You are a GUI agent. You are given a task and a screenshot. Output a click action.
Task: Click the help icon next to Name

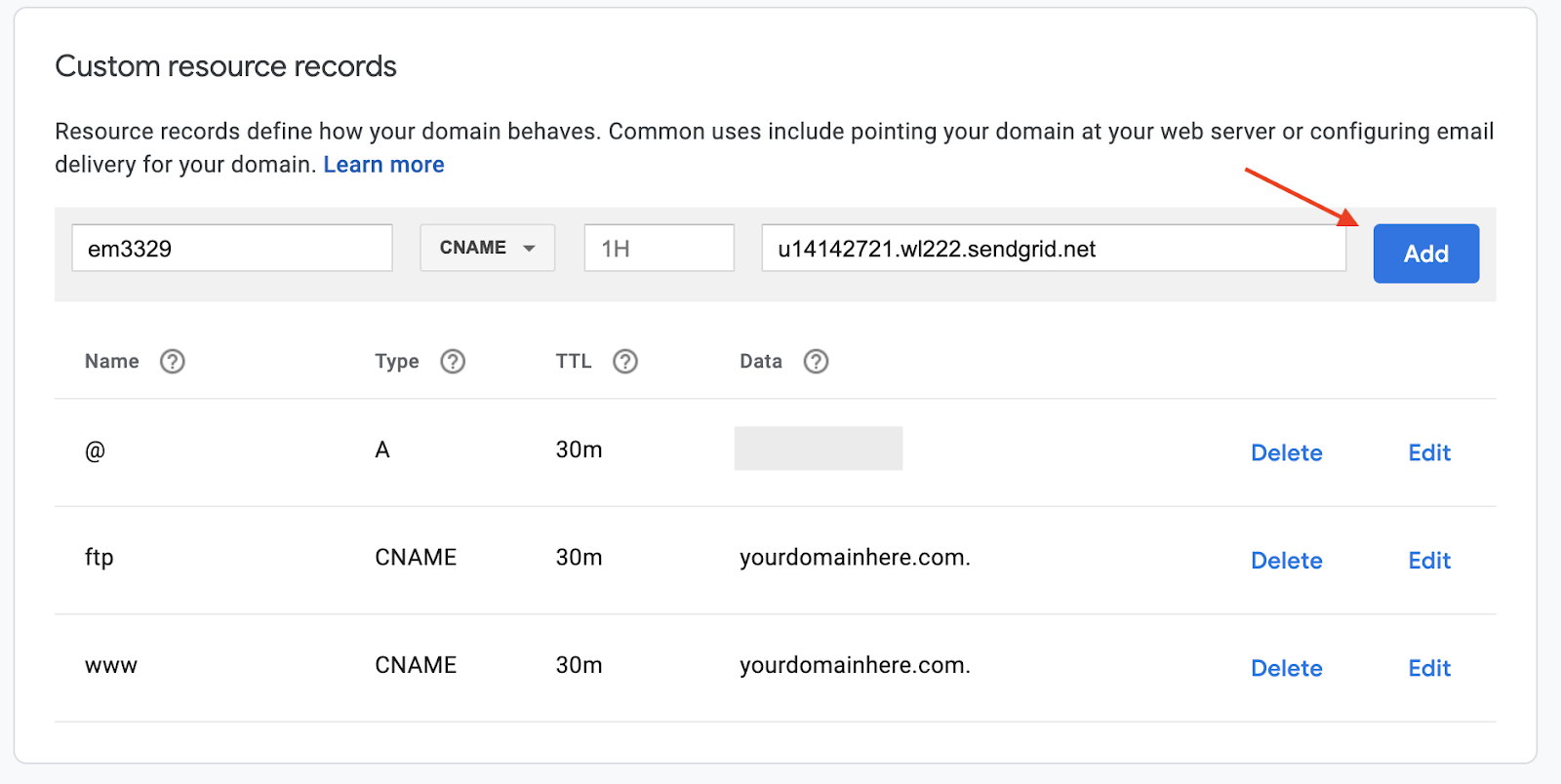tap(173, 362)
